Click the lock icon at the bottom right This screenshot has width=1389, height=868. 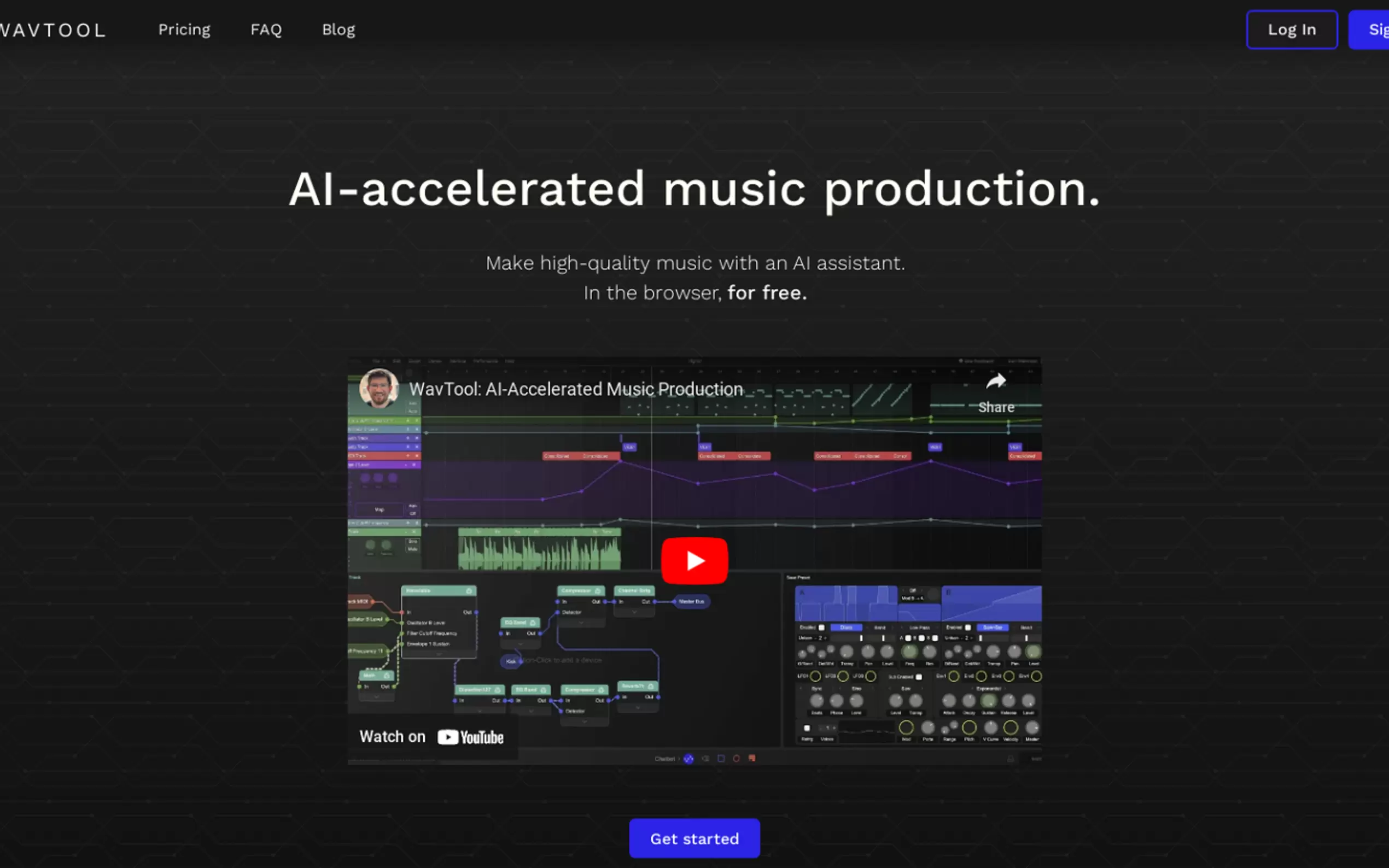tap(1011, 758)
